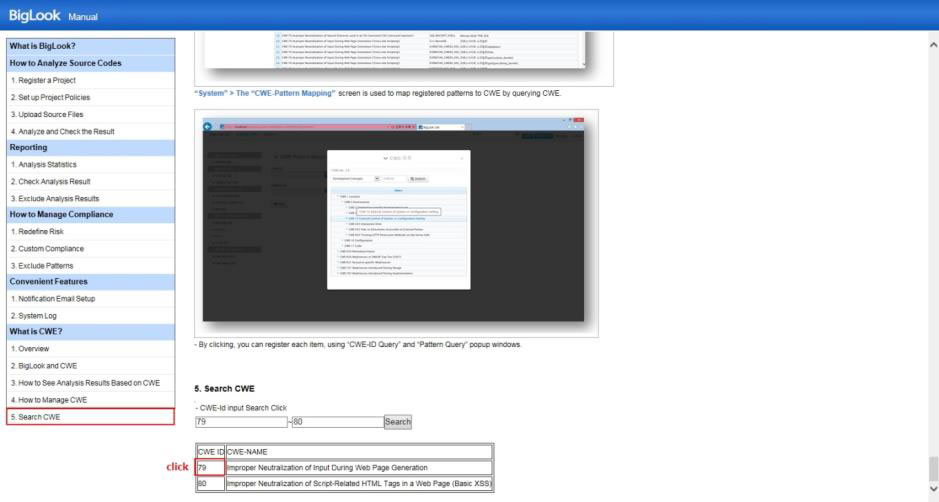Select 'What is CWE?' section header
This screenshot has height=502, width=939.
coord(90,331)
